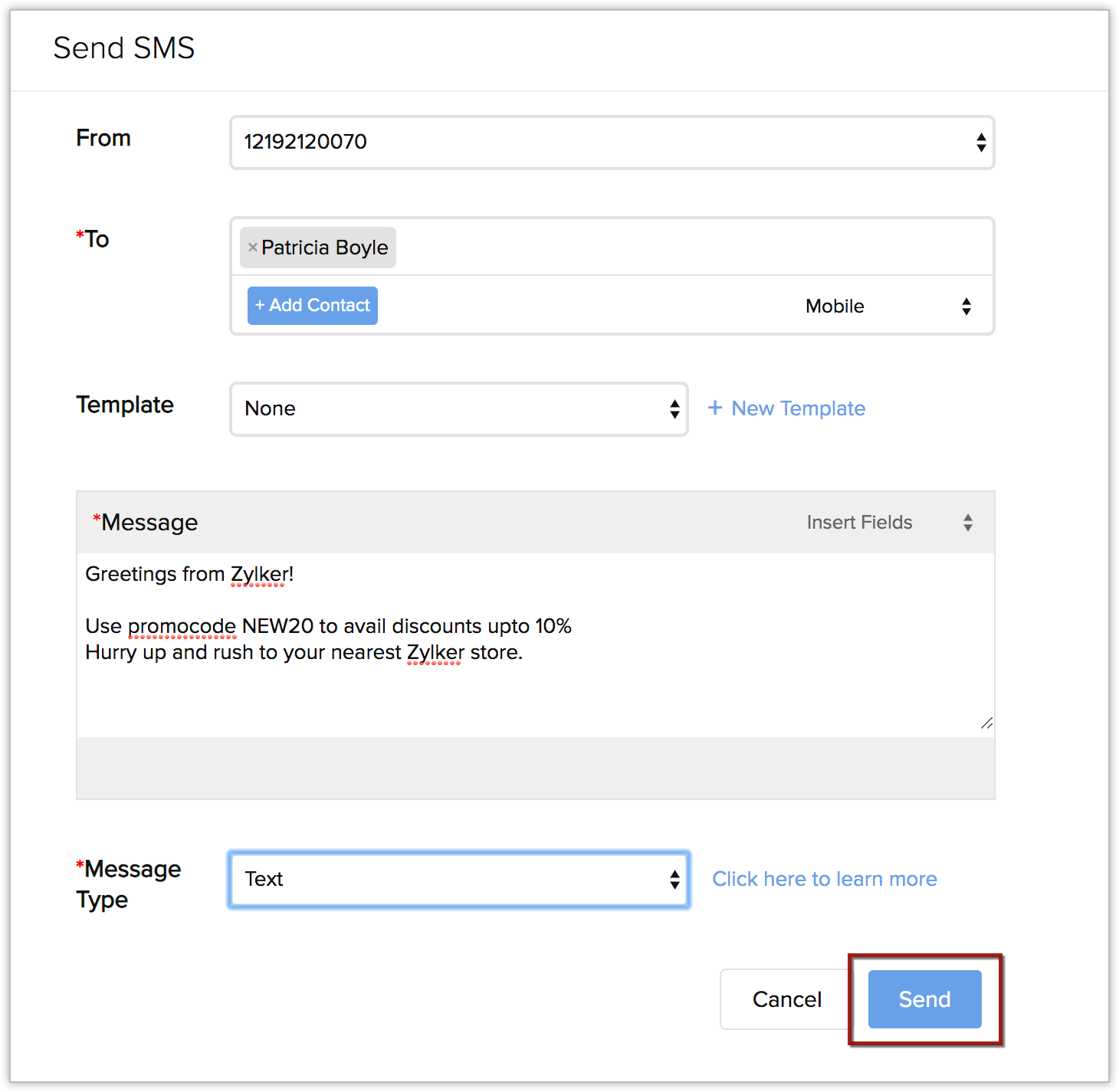This screenshot has width=1119, height=1092.
Task: Click the To recipients field blank area
Action: coord(694,248)
